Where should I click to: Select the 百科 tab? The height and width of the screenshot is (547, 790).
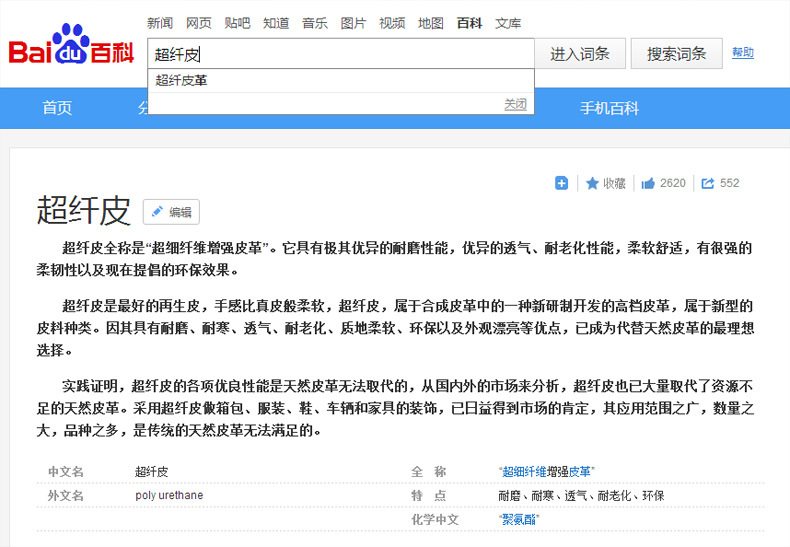[470, 23]
